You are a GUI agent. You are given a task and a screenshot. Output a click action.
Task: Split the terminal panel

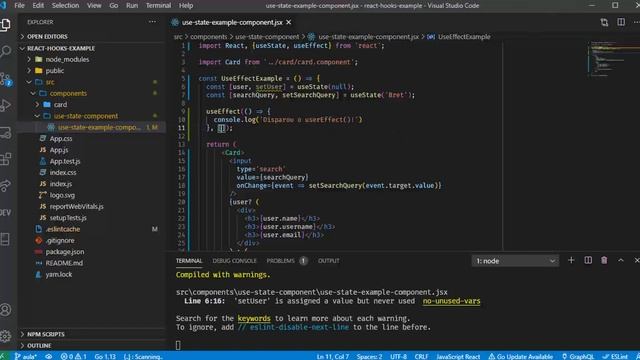[588, 260]
